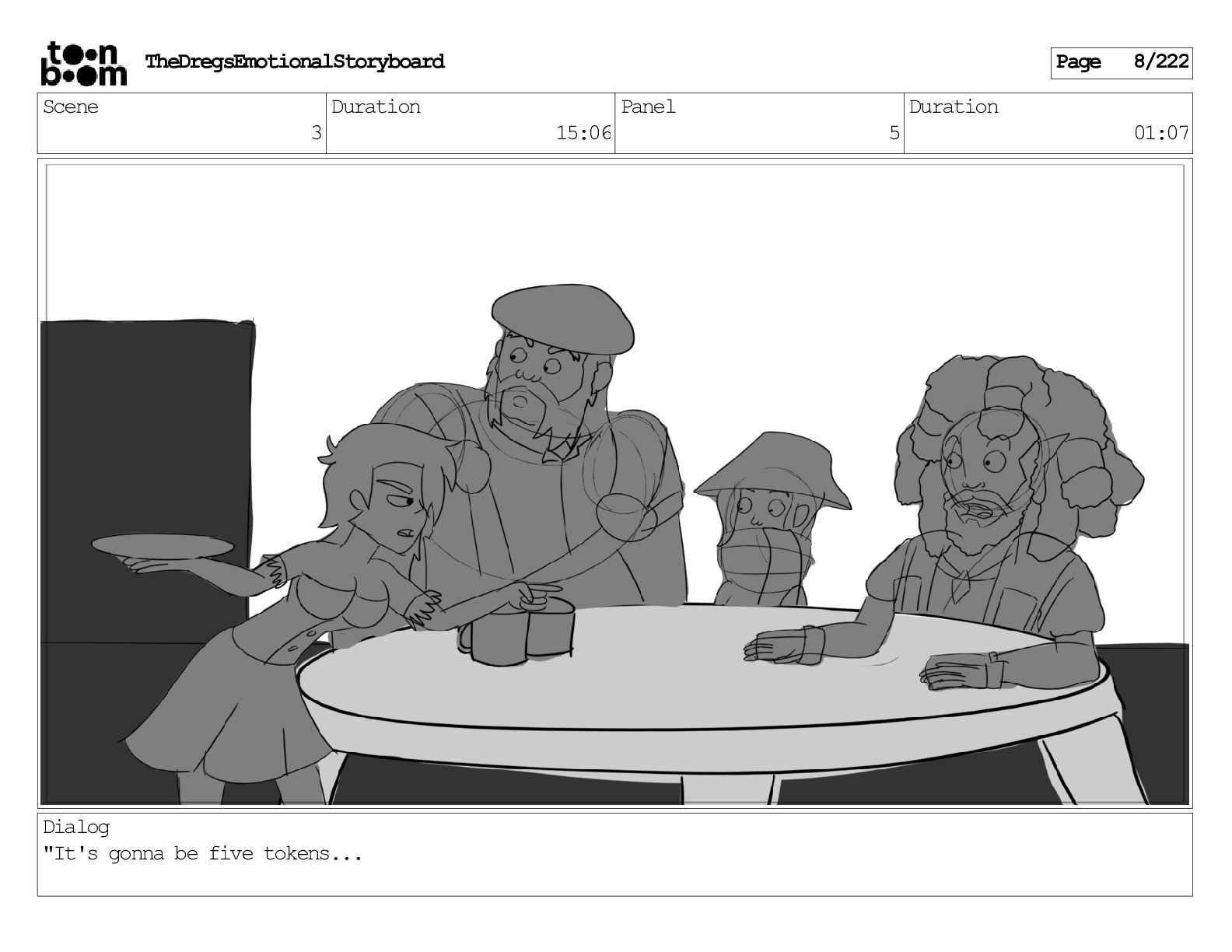Click the 'Duration' label next to Scene
This screenshot has width=1232, height=952.
point(376,107)
